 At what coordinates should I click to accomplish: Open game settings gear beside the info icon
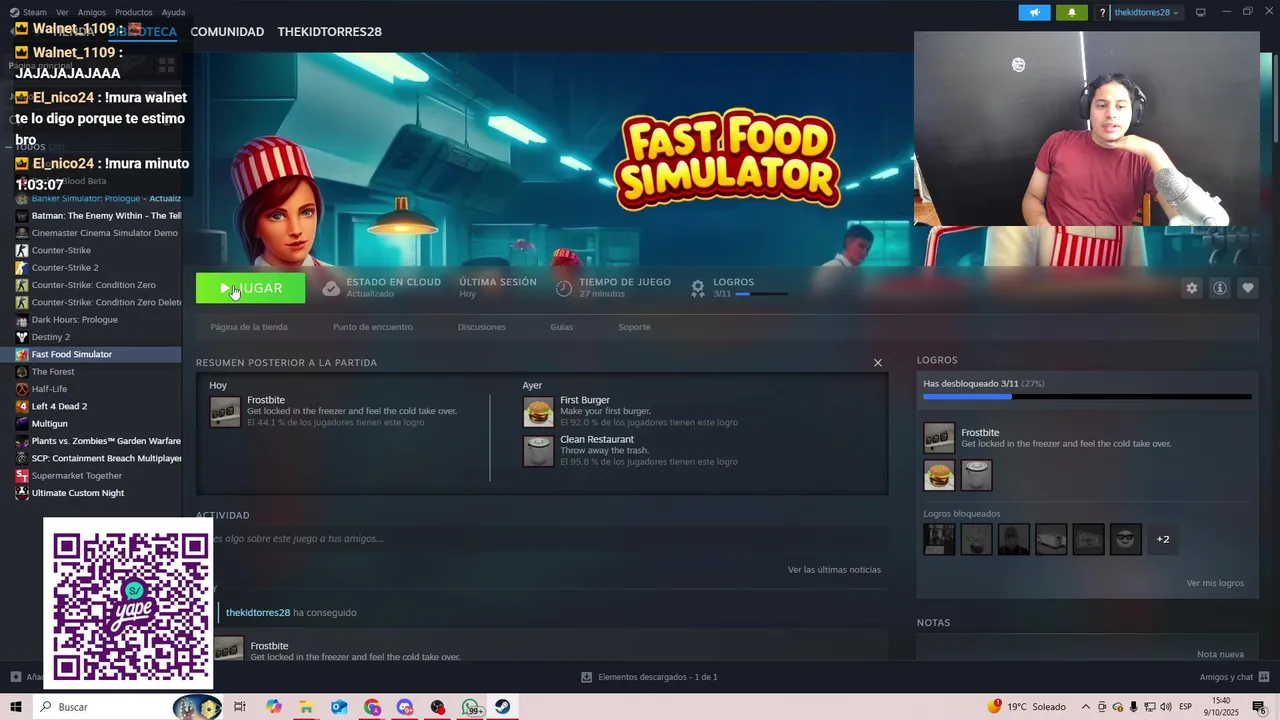pos(1191,288)
